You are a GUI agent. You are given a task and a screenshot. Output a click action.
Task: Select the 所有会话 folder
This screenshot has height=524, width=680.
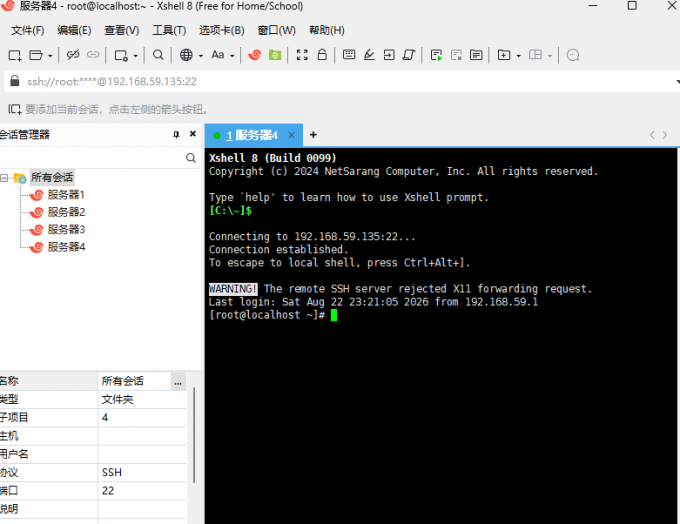pyautogui.click(x=52, y=177)
